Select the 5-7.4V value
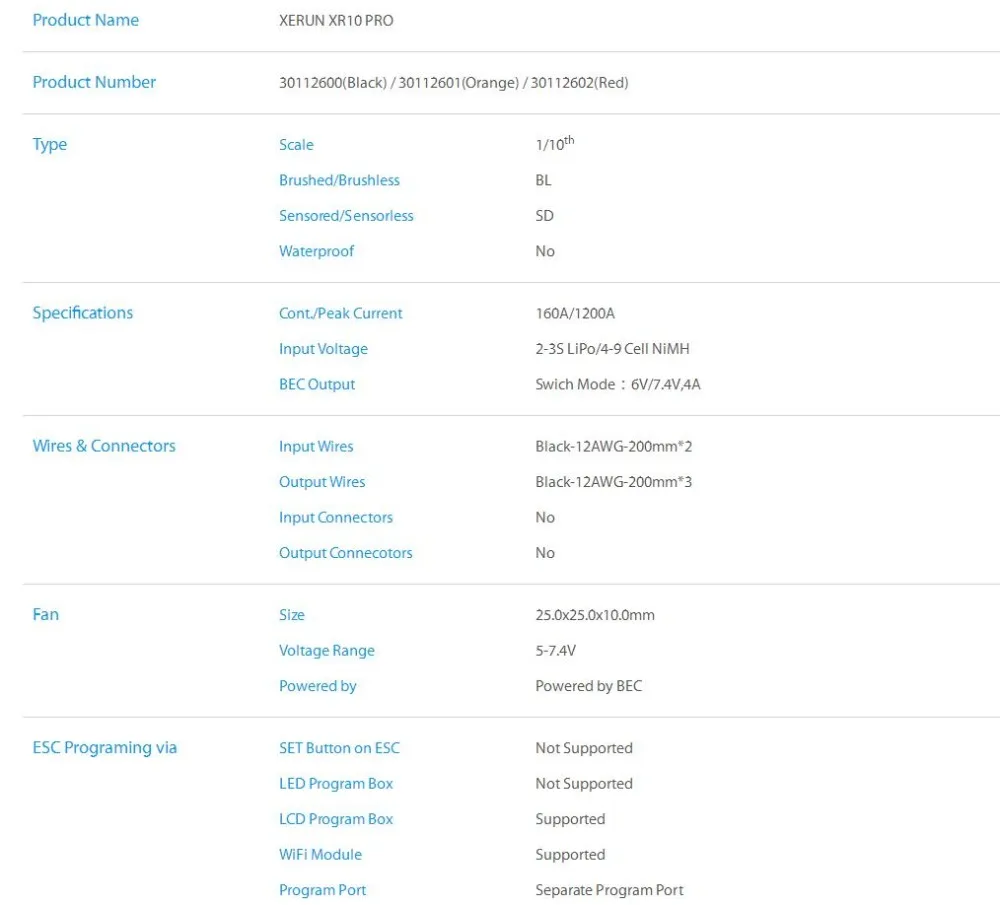1000x905 pixels. pos(555,651)
